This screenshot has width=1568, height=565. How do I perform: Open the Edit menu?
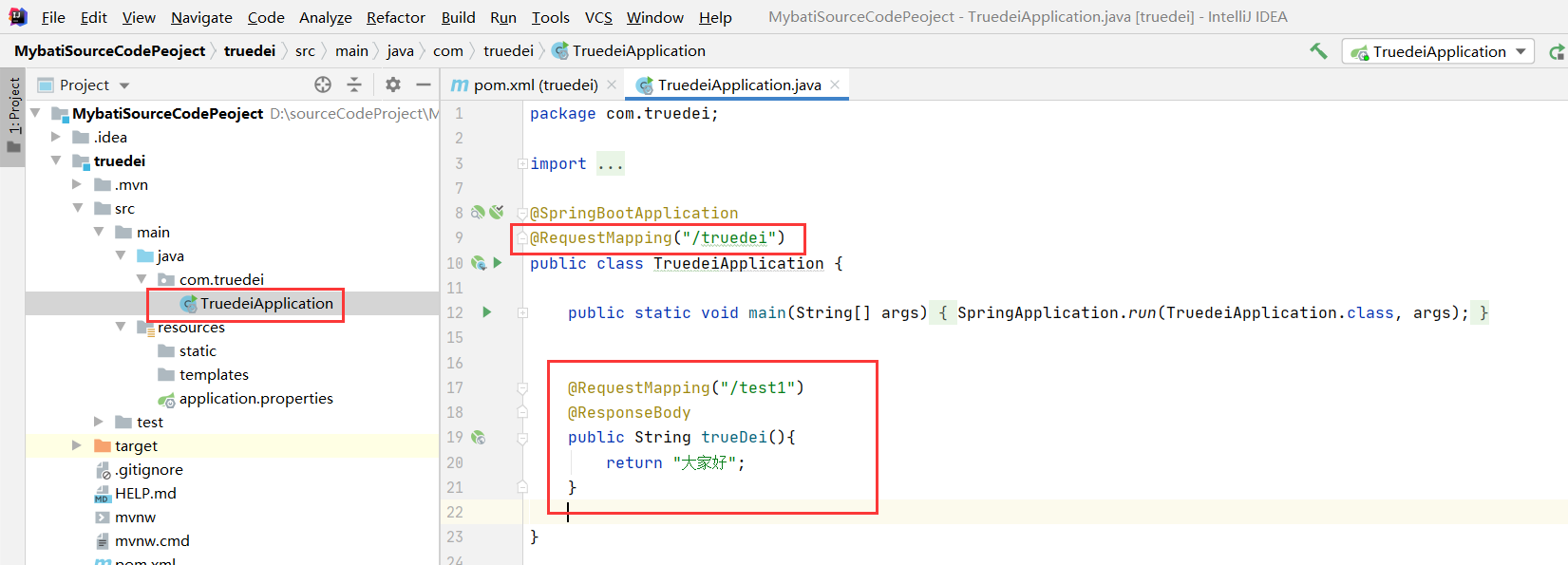[94, 17]
